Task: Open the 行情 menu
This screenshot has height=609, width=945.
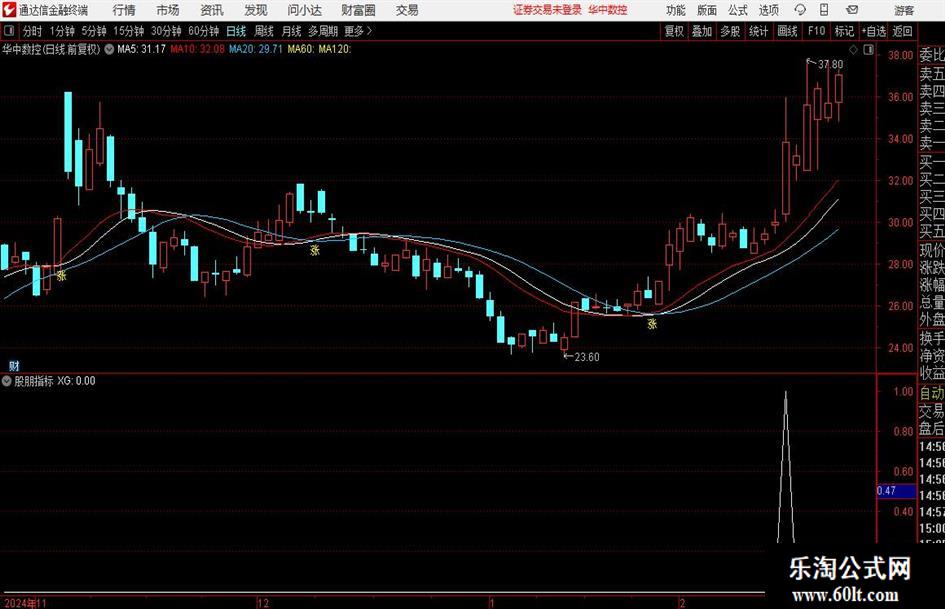Action: (124, 10)
